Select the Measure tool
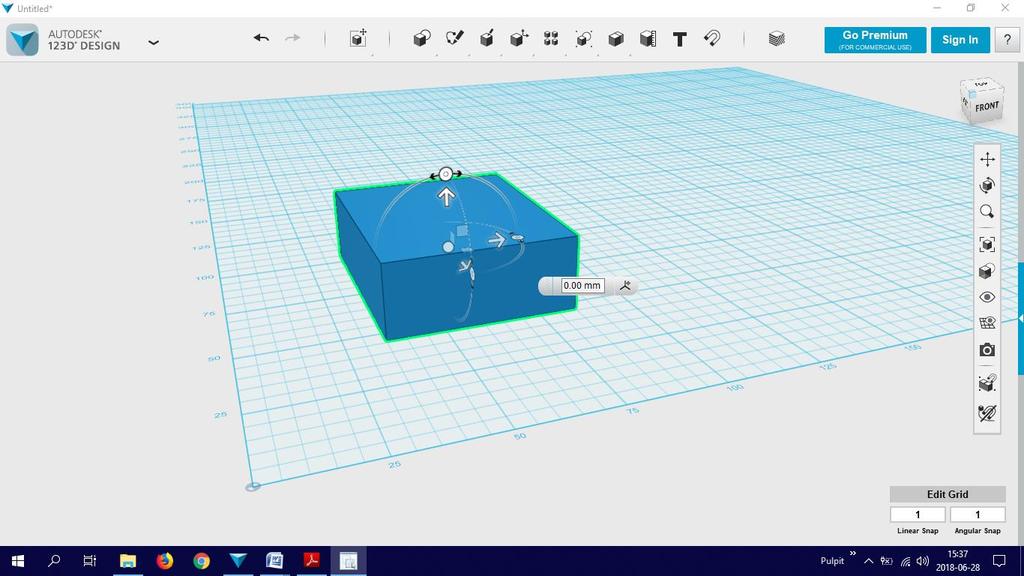1024x576 pixels. pyautogui.click(x=647, y=39)
